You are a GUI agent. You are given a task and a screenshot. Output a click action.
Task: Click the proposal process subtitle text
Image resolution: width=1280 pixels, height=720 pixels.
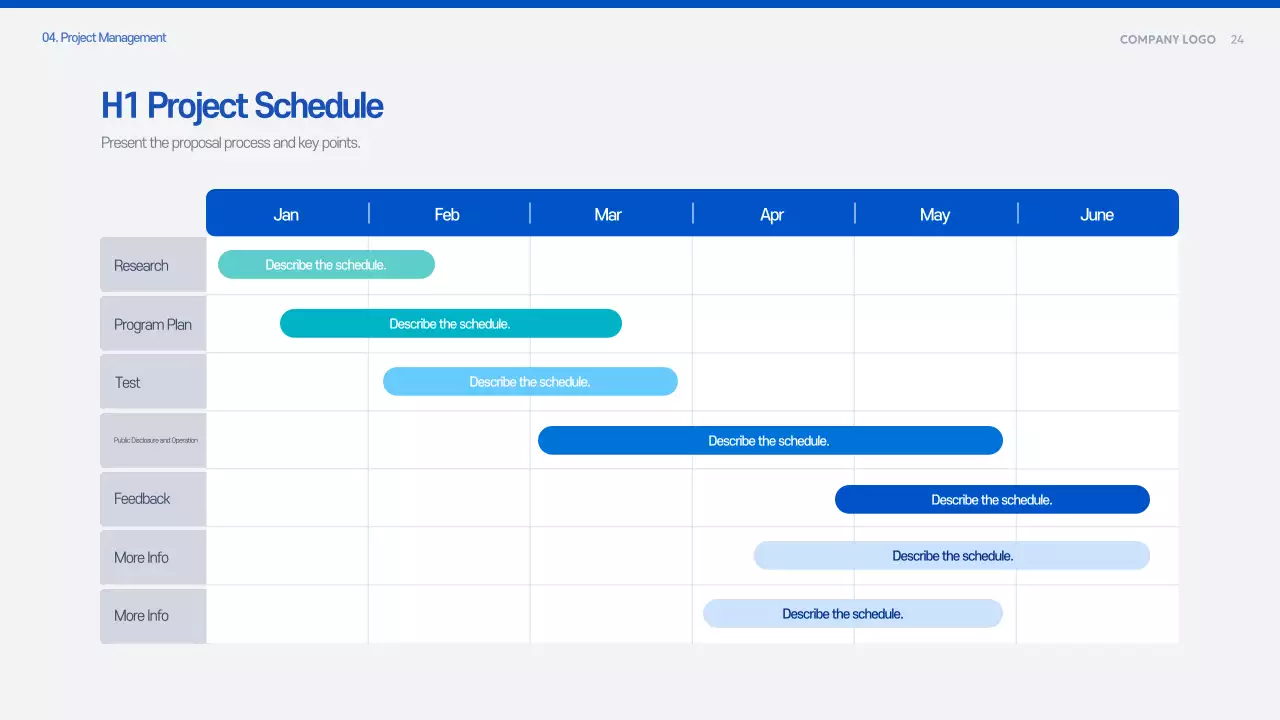point(229,142)
